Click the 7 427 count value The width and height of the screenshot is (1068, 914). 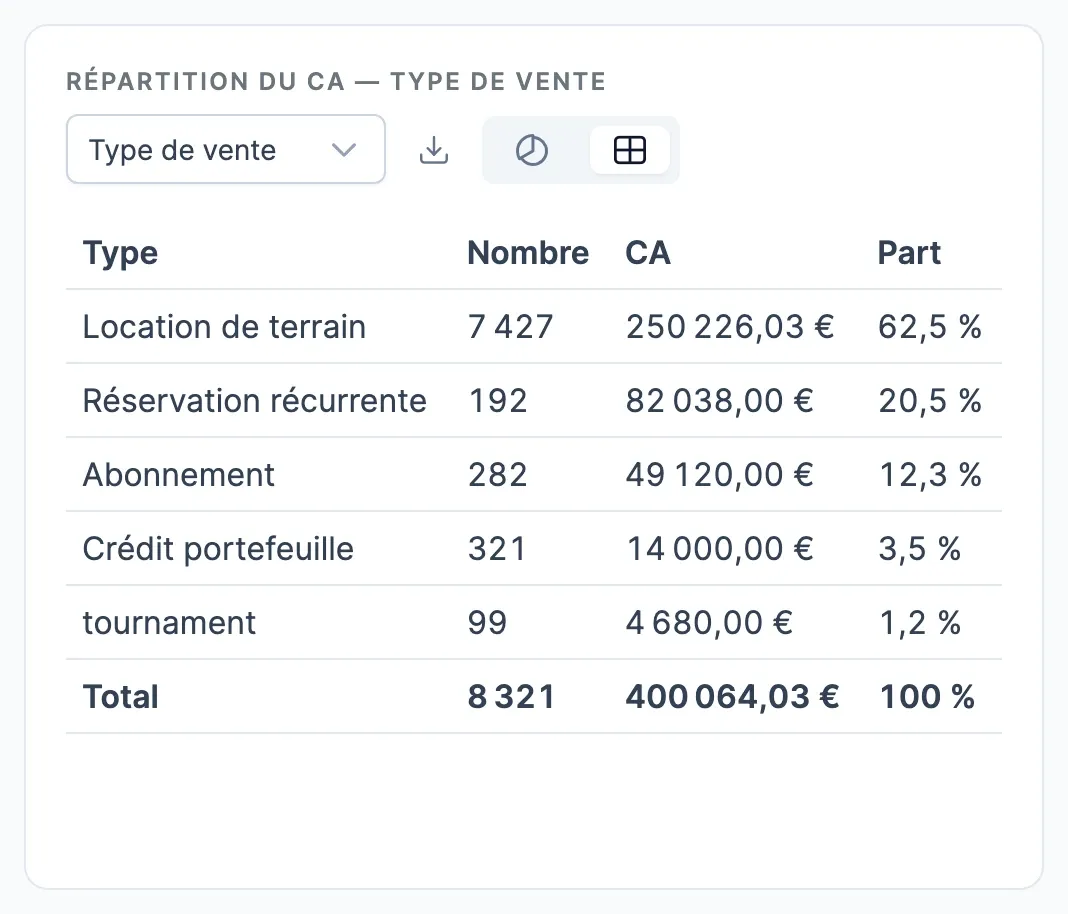pyautogui.click(x=510, y=327)
